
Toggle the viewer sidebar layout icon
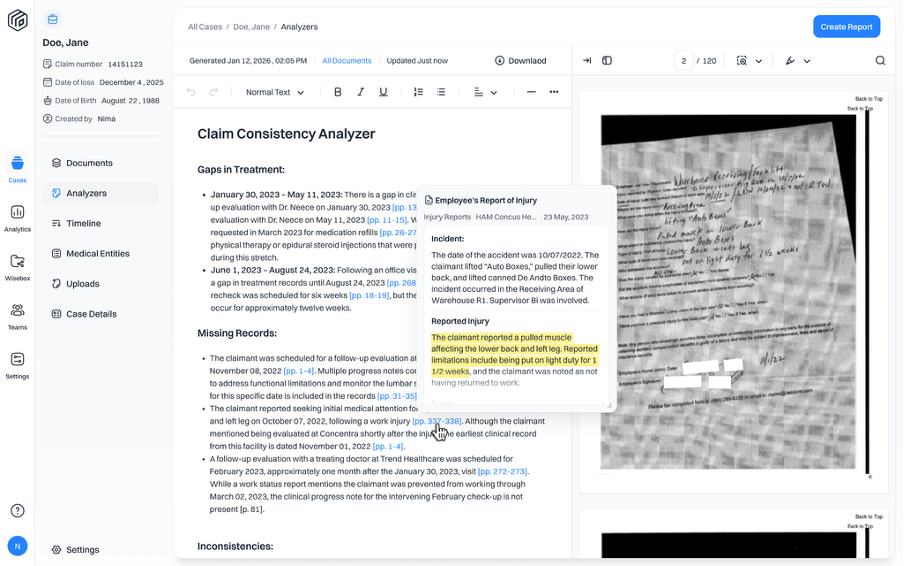pos(607,61)
